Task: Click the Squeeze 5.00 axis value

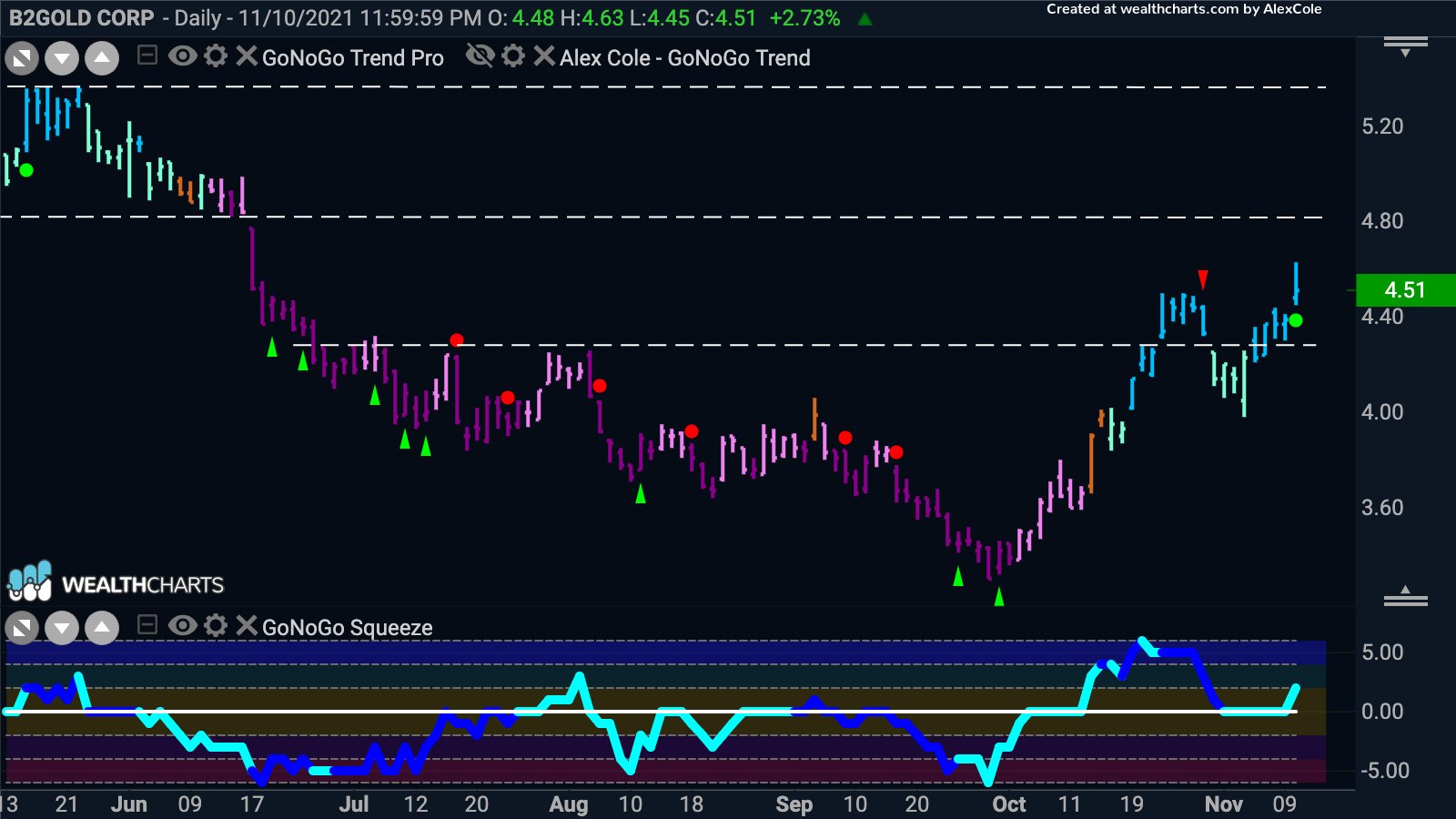Action: (x=1382, y=652)
